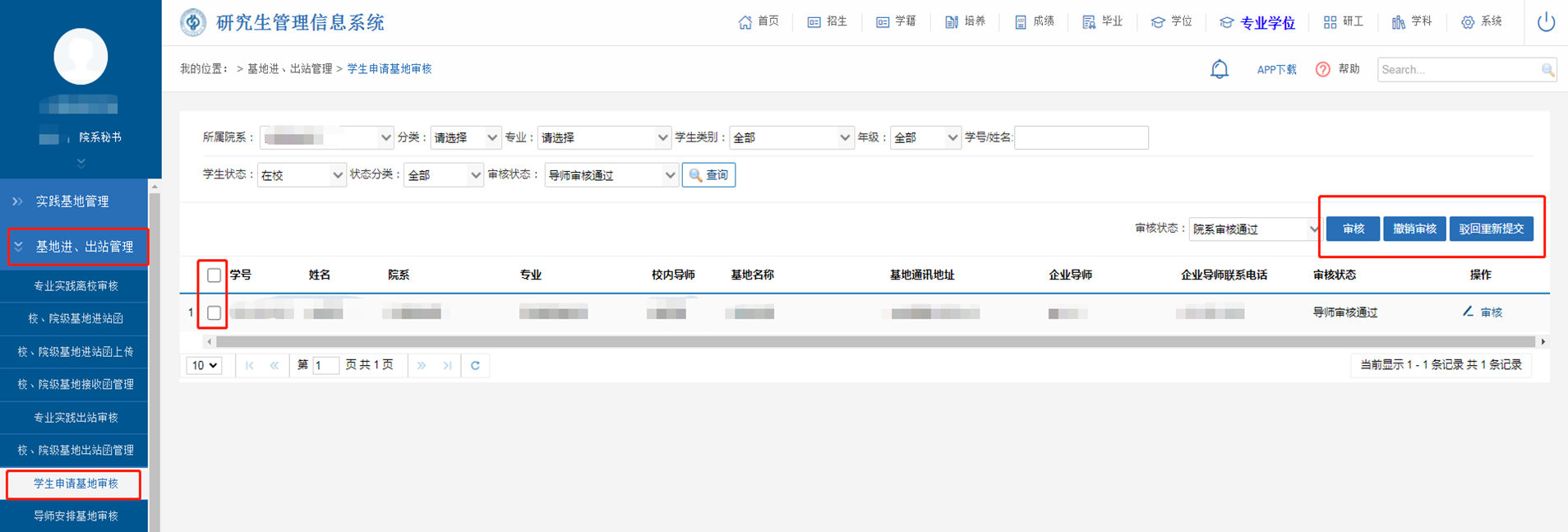Image resolution: width=1568 pixels, height=532 pixels.
Task: Go to first page arrow icon
Action: click(x=250, y=366)
